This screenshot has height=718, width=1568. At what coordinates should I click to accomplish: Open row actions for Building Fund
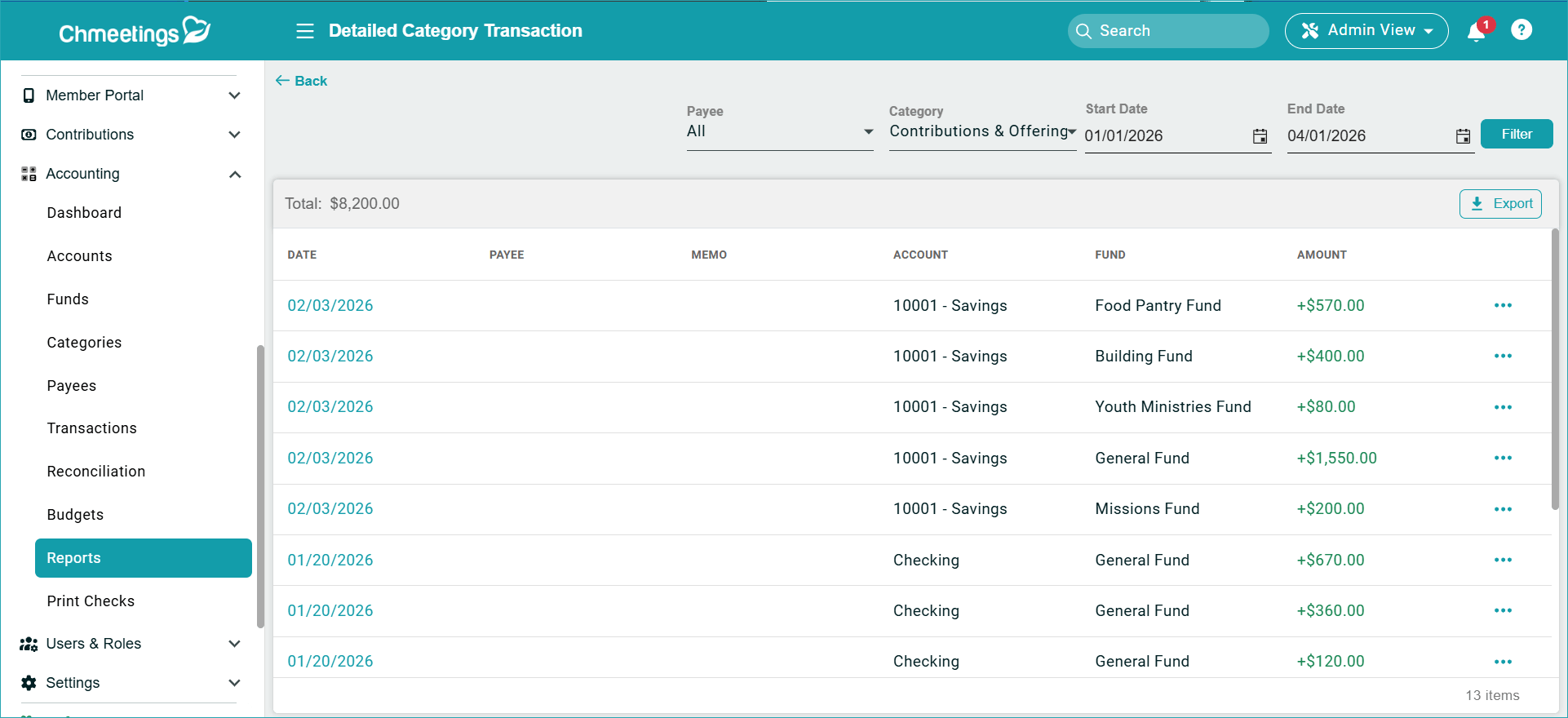pos(1503,356)
